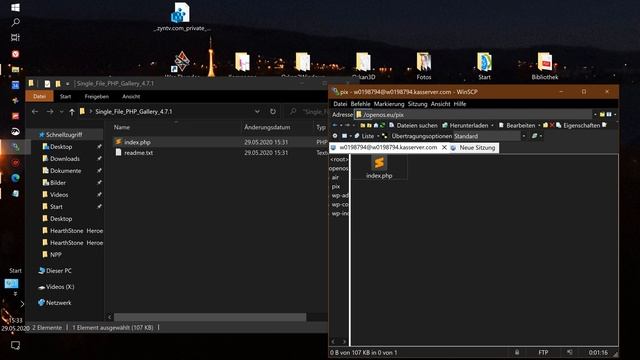Expand Explorer address bar history dropdown
This screenshot has height=360, width=640.
tap(257, 111)
